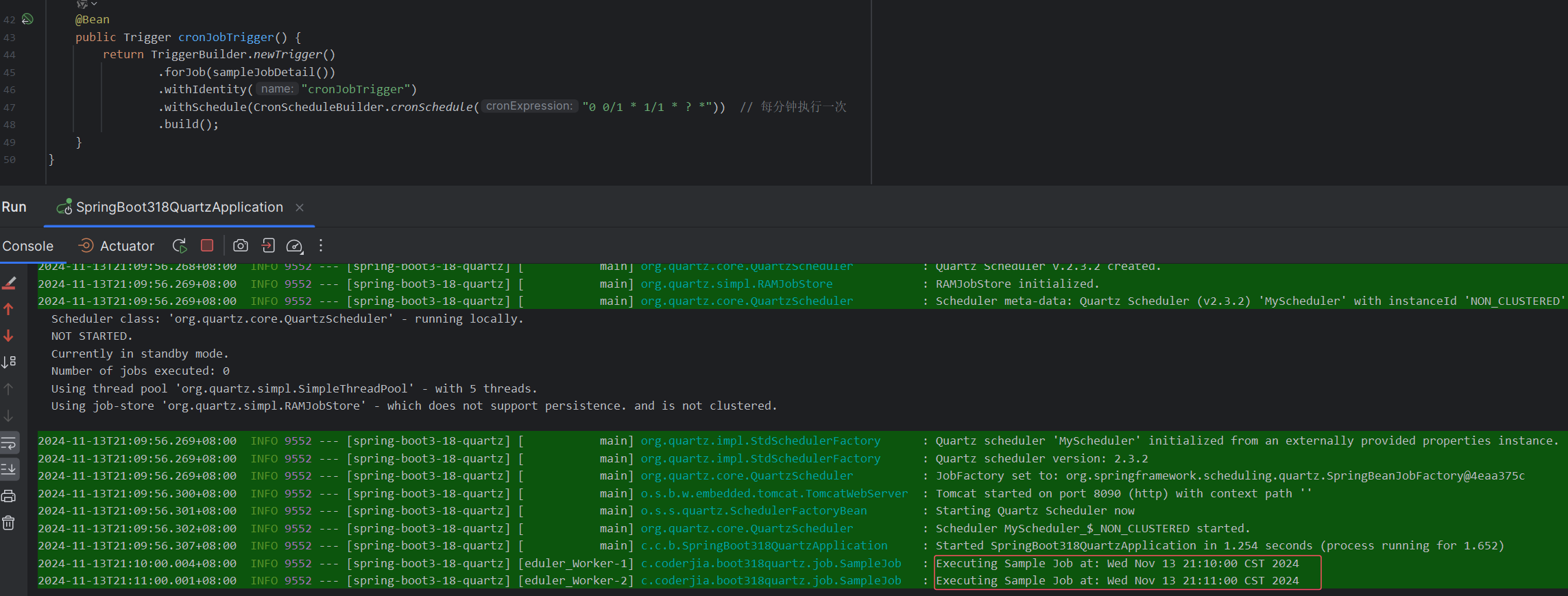Click the 每分钟执行一次 comment
Image resolution: width=1568 pixels, height=596 pixels.
pyautogui.click(x=803, y=107)
